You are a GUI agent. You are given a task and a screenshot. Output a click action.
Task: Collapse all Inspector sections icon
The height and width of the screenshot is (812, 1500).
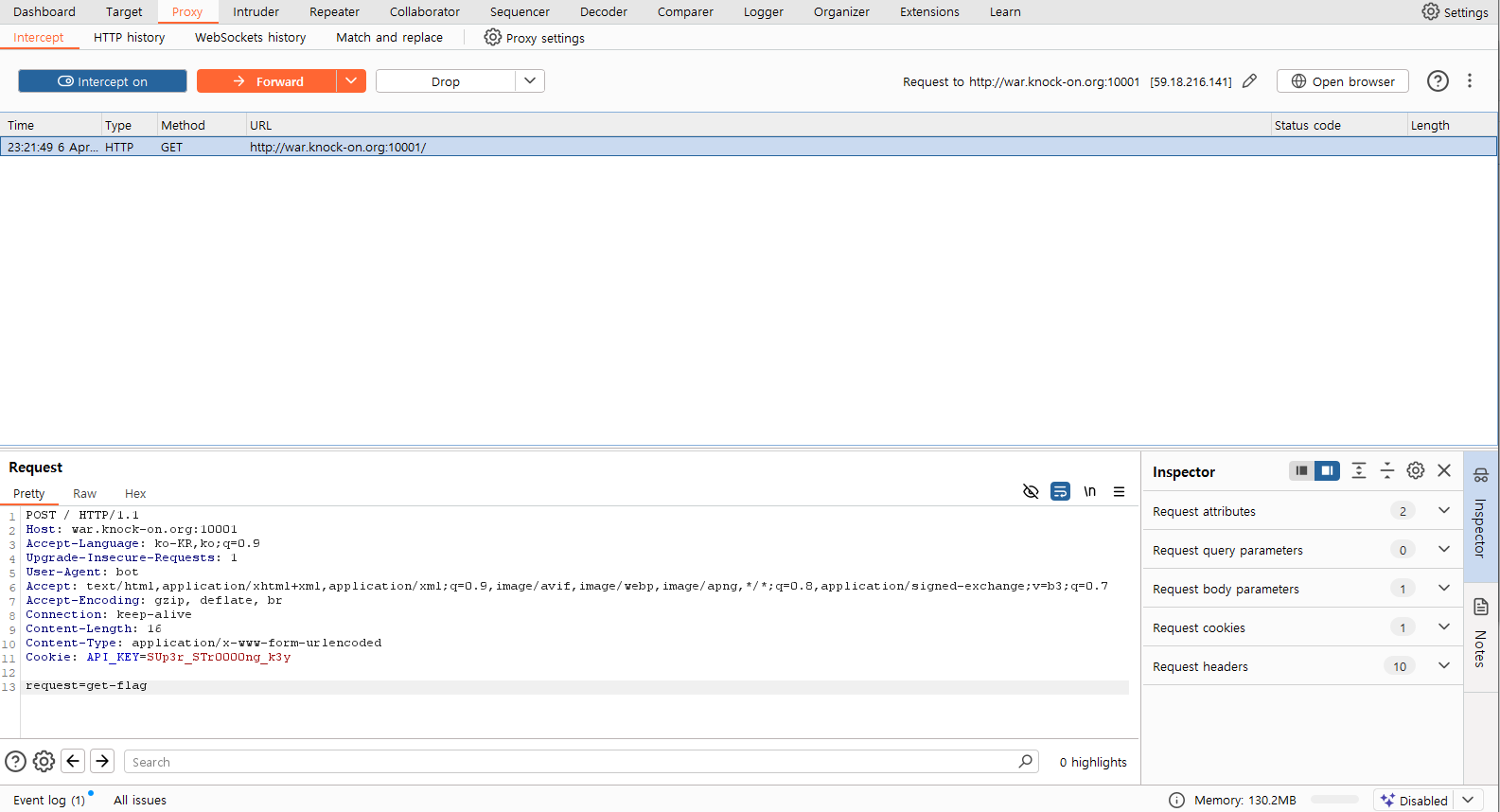[1386, 470]
